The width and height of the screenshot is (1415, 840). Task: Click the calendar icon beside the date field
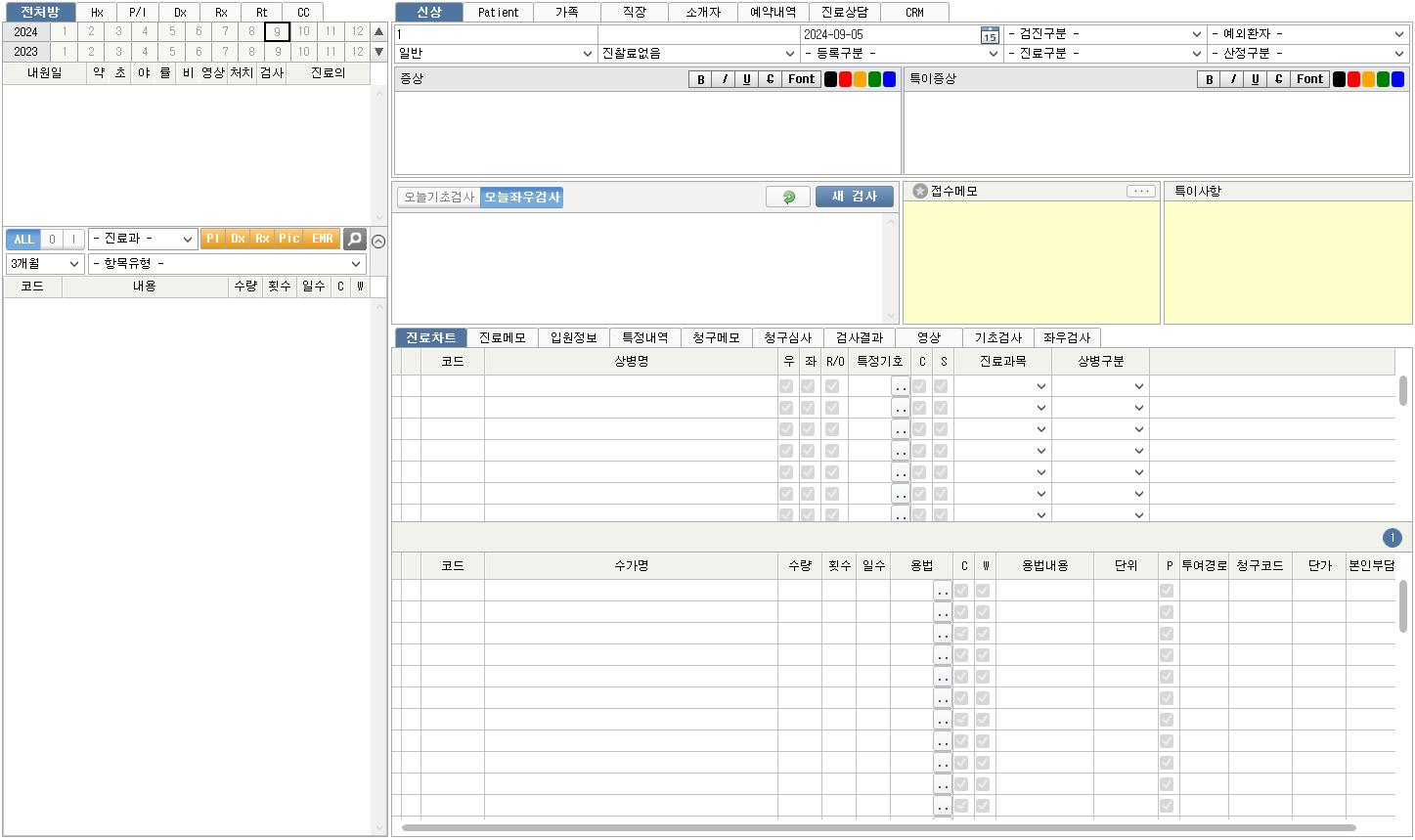click(990, 35)
